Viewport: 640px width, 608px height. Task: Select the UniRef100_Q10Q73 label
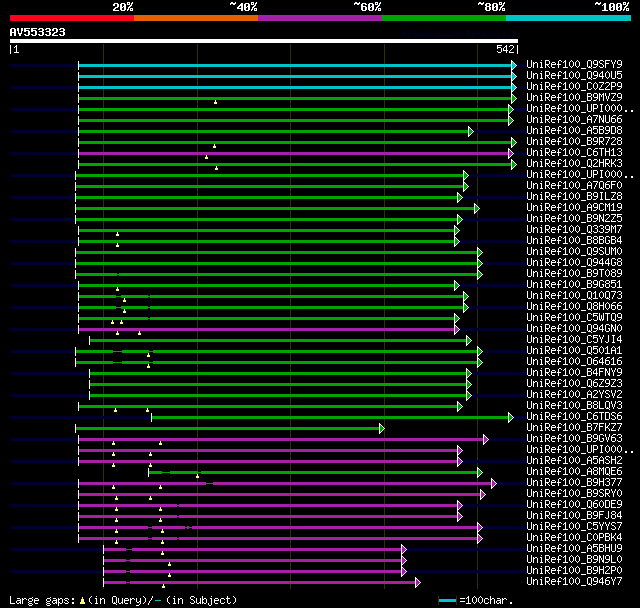[574, 296]
